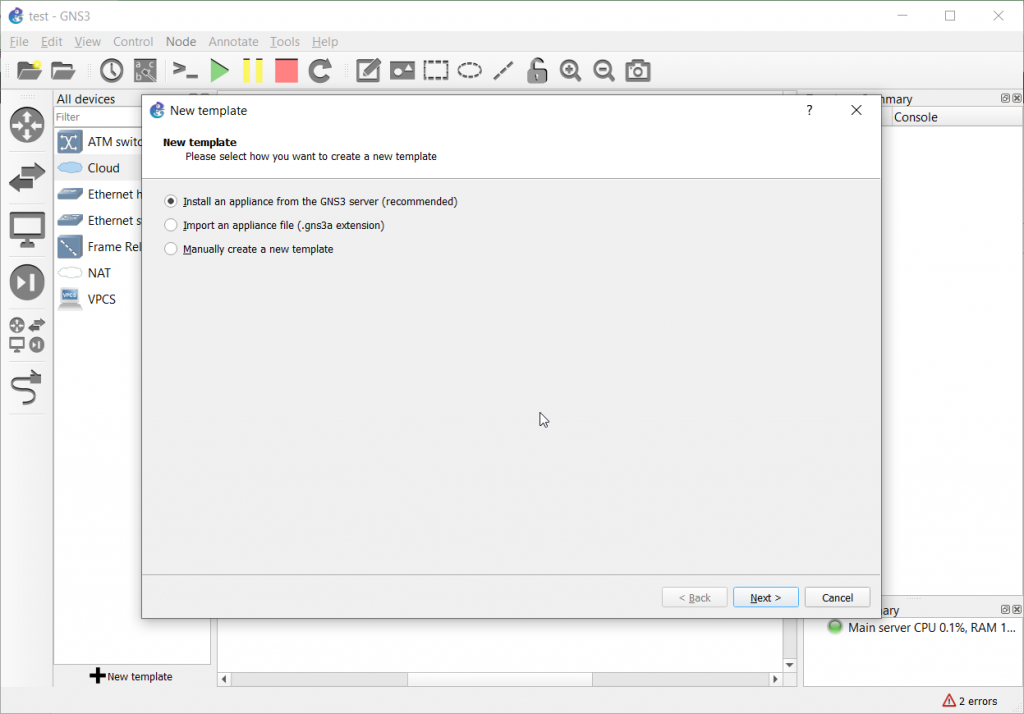Select the Draw a line tool
The height and width of the screenshot is (714, 1024).
503,70
